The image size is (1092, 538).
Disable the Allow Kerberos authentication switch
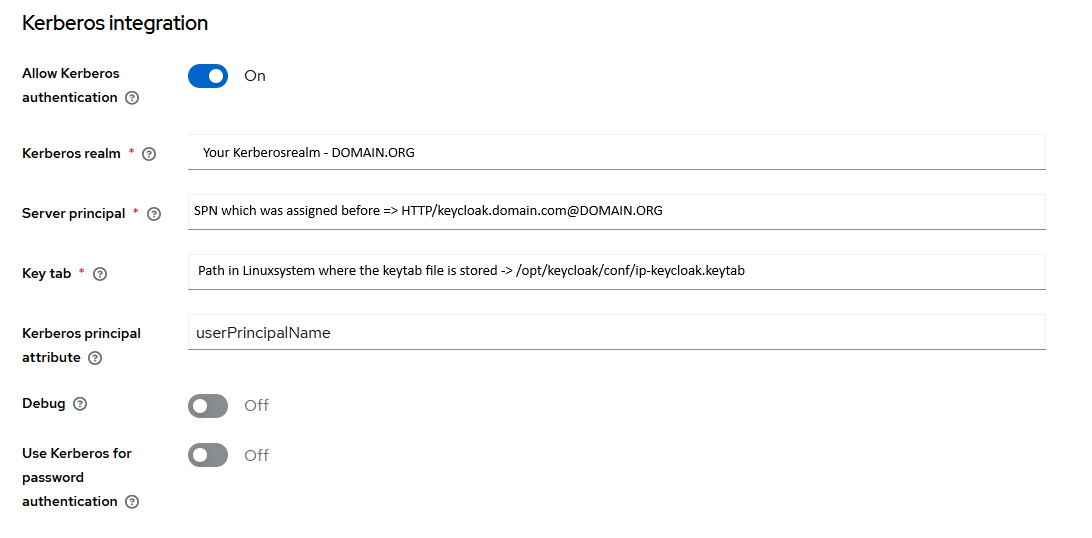click(208, 76)
